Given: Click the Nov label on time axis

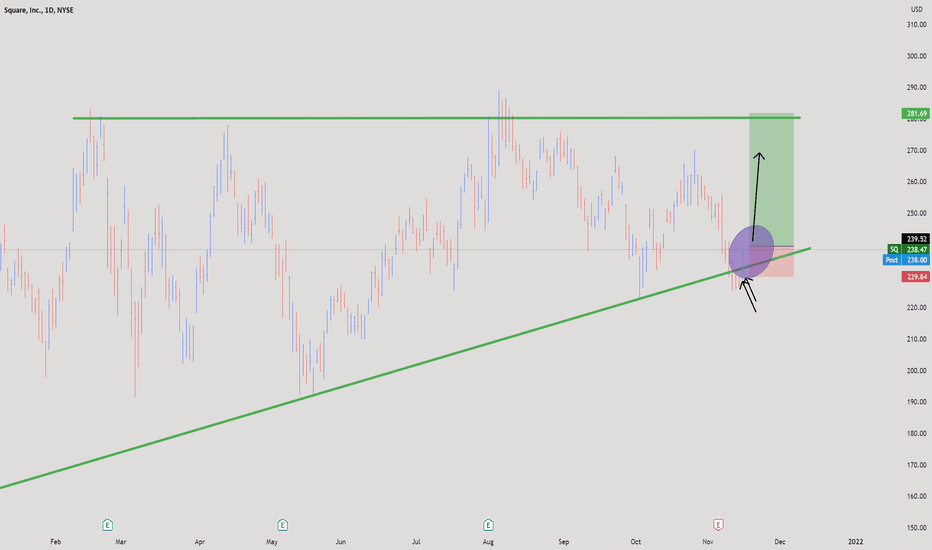Looking at the screenshot, I should tap(707, 542).
